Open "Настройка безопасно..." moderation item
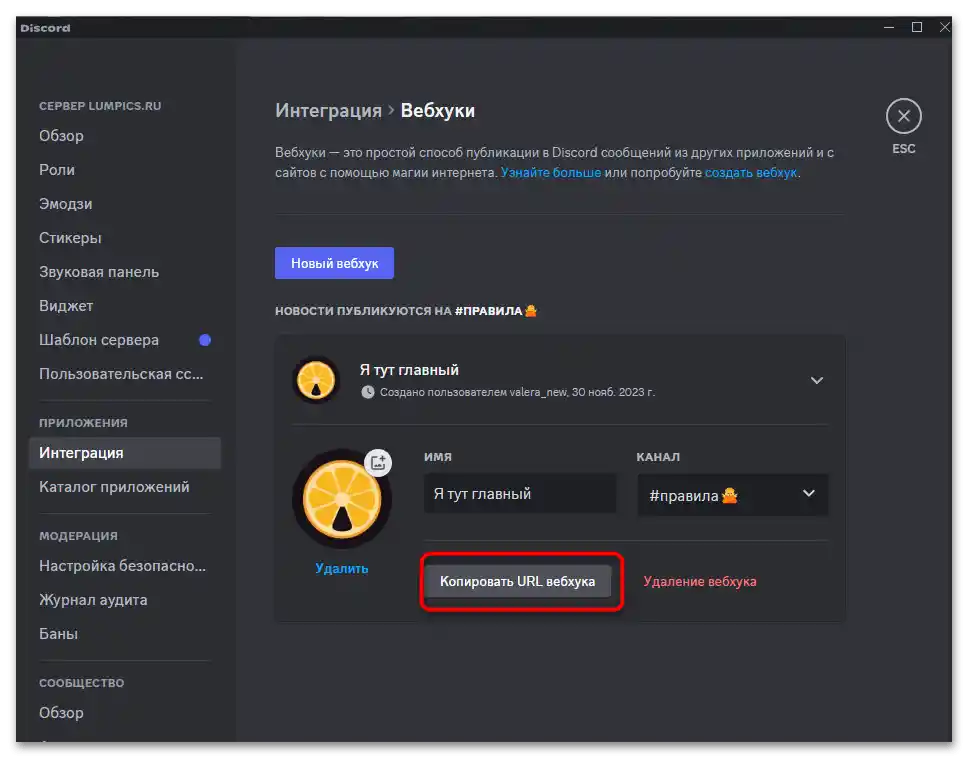 click(x=122, y=565)
